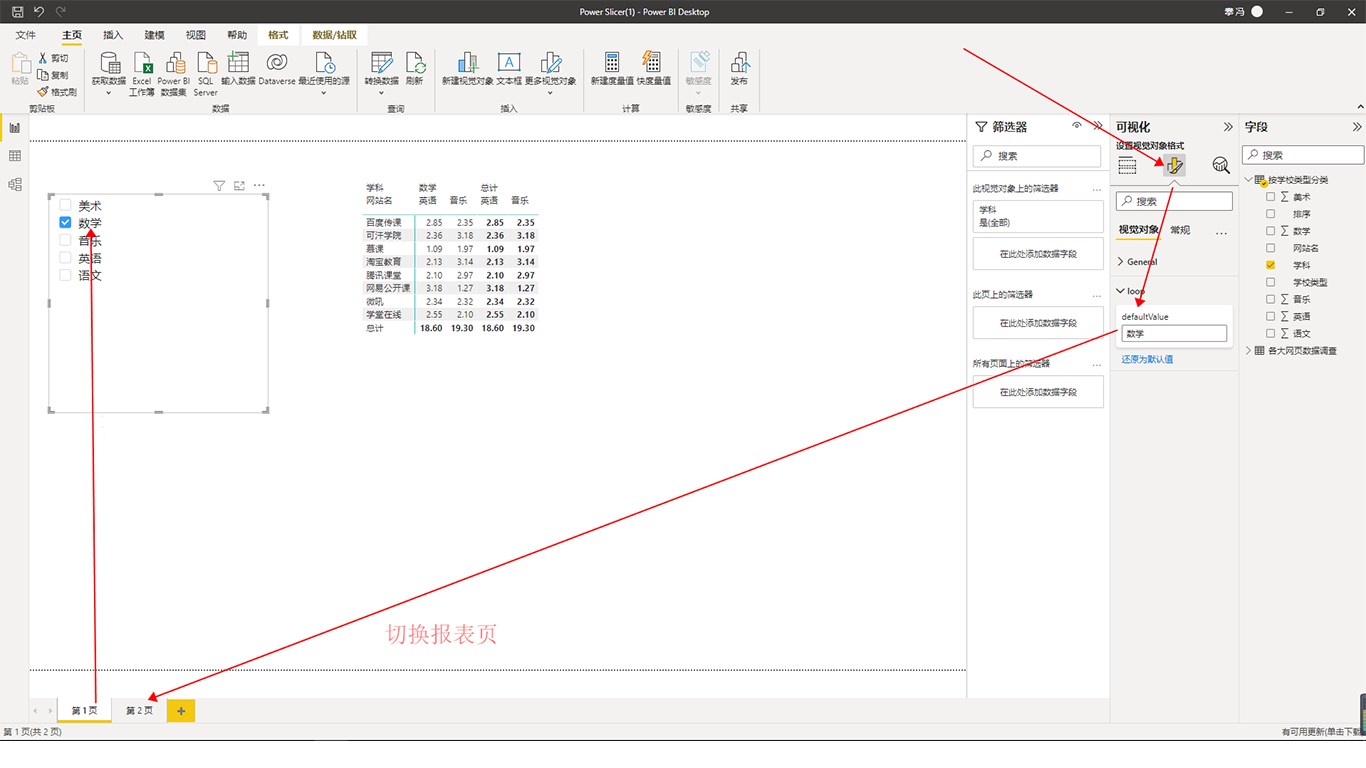This screenshot has height=768, width=1366.
Task: Click the defaultValue input containing 数学
Action: pos(1174,334)
